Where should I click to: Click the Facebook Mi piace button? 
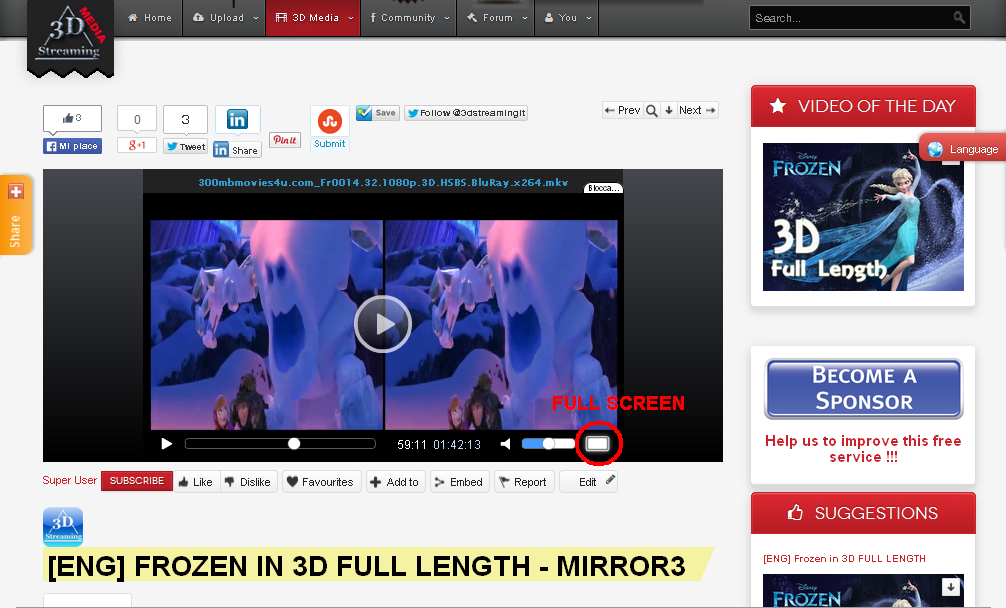click(x=72, y=146)
